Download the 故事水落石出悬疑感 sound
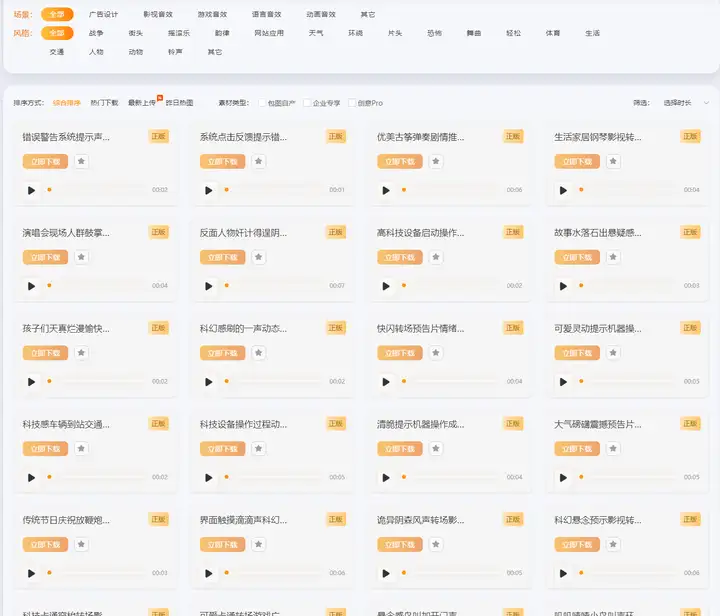This screenshot has width=720, height=616. tap(577, 258)
